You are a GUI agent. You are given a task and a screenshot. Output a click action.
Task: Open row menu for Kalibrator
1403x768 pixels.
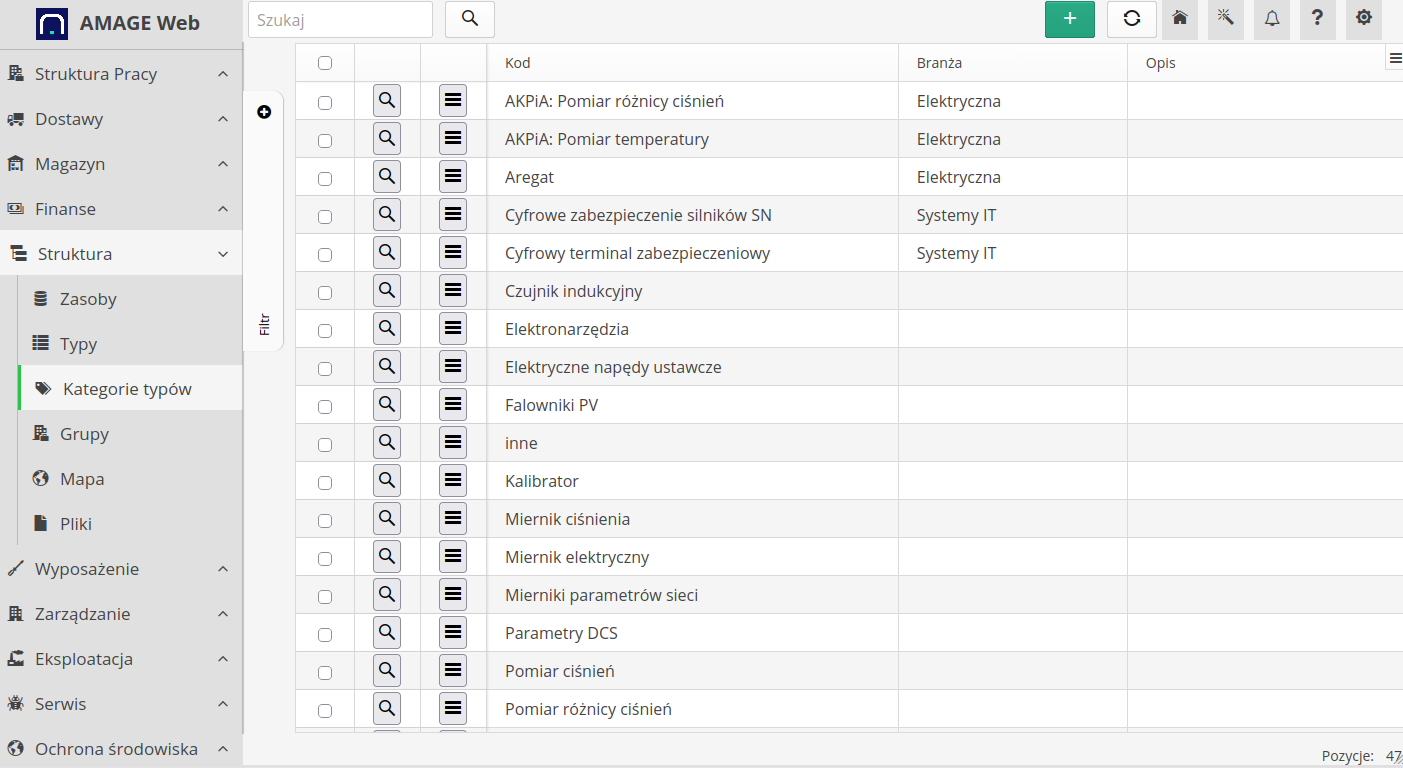coord(453,480)
